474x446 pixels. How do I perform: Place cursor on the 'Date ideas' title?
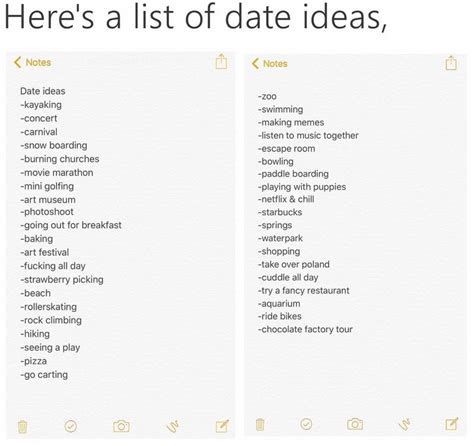coord(43,91)
